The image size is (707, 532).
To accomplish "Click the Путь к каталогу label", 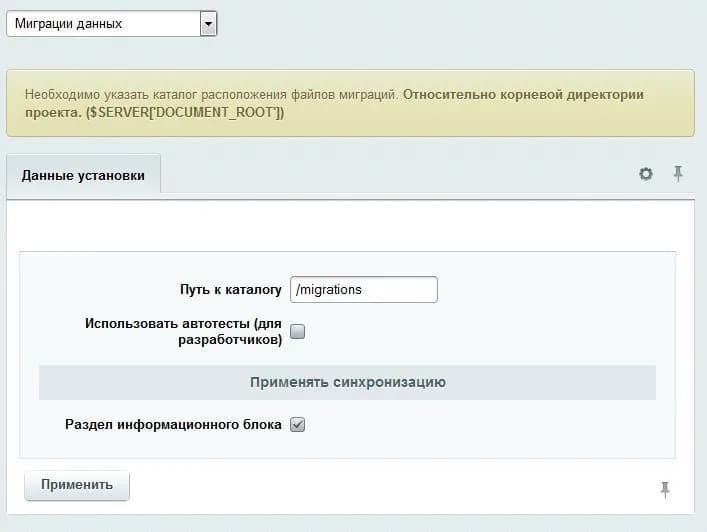I will [x=231, y=289].
